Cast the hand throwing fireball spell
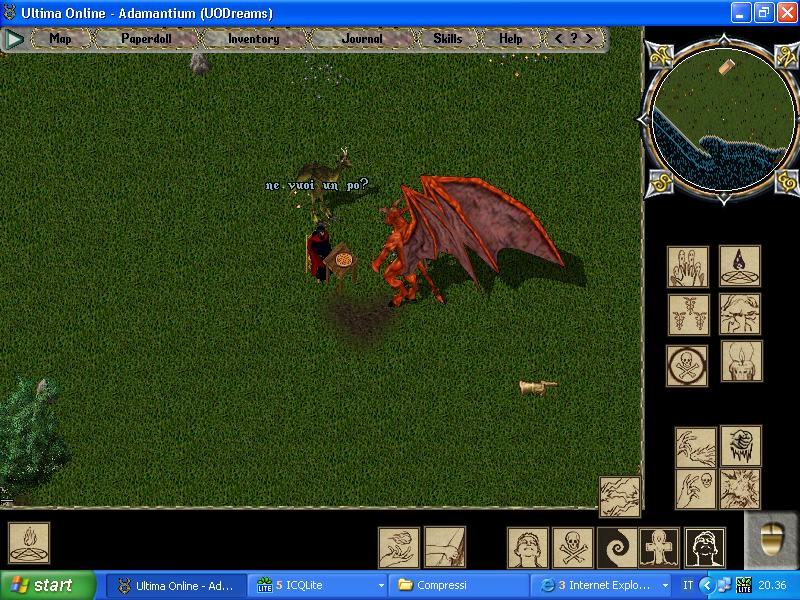Image resolution: width=800 pixels, height=600 pixels. coord(399,547)
